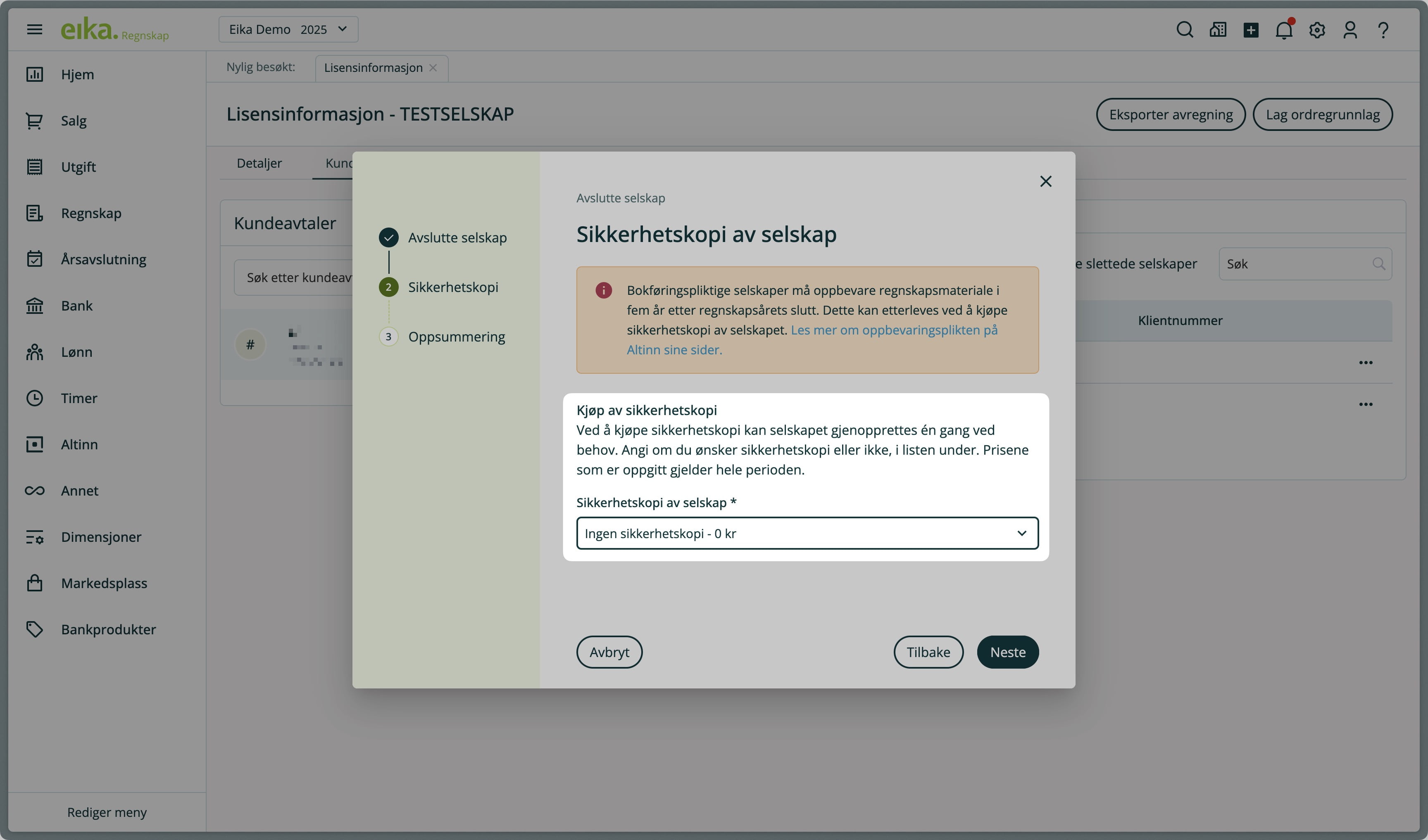Open the help question mark icon
The height and width of the screenshot is (840, 1428).
click(x=1383, y=30)
